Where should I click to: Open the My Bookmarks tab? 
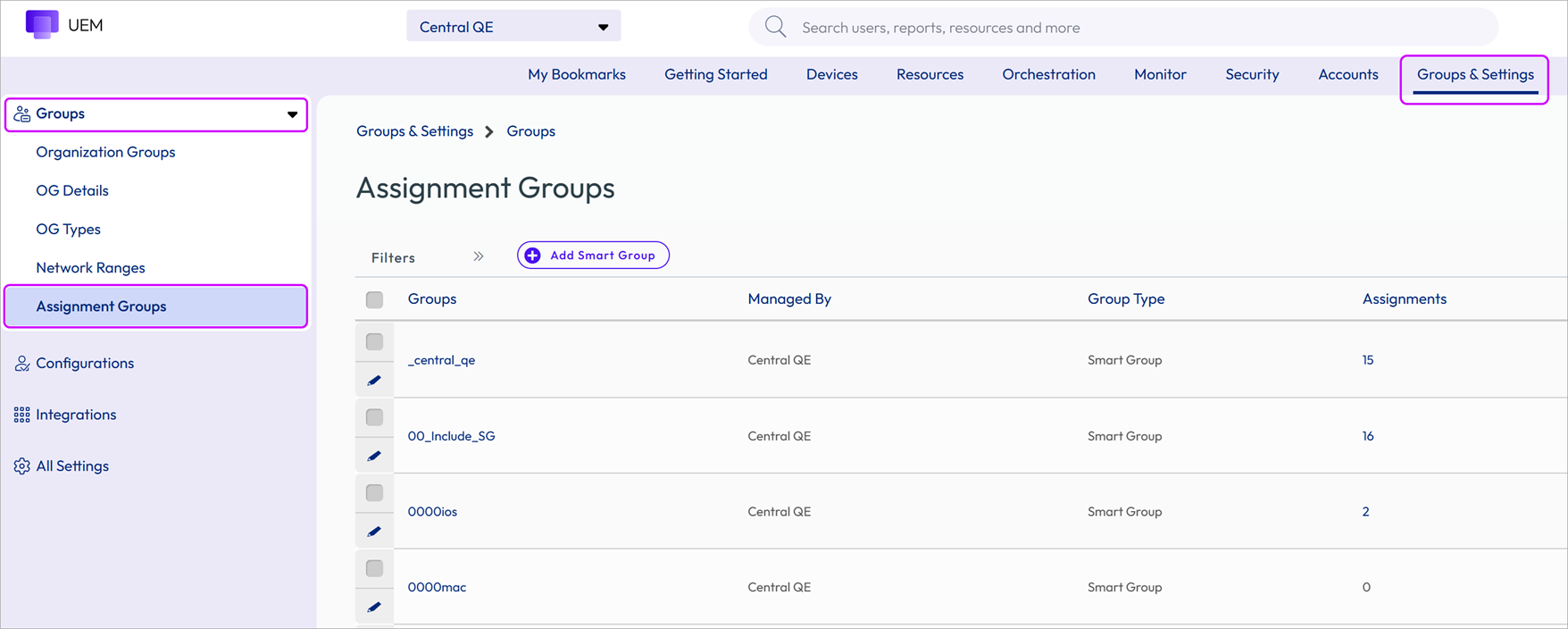[x=577, y=74]
